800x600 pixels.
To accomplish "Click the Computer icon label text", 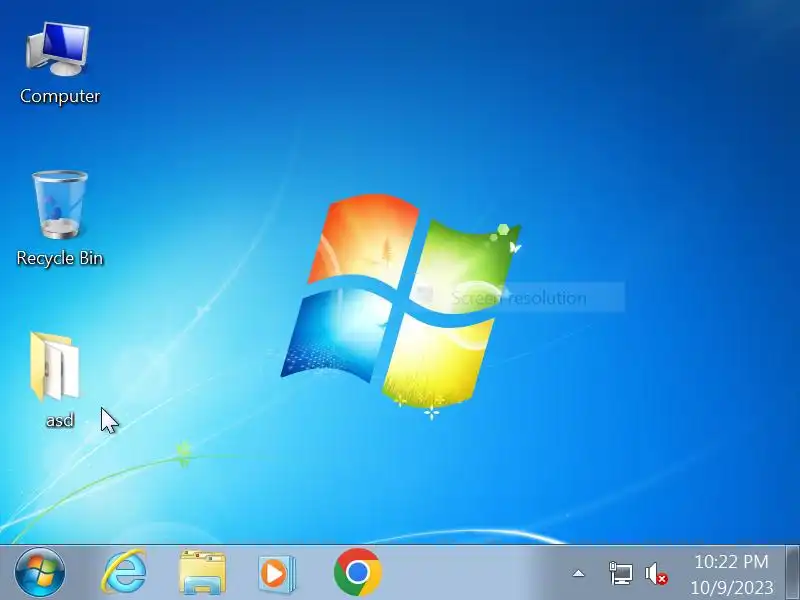I will click(60, 96).
